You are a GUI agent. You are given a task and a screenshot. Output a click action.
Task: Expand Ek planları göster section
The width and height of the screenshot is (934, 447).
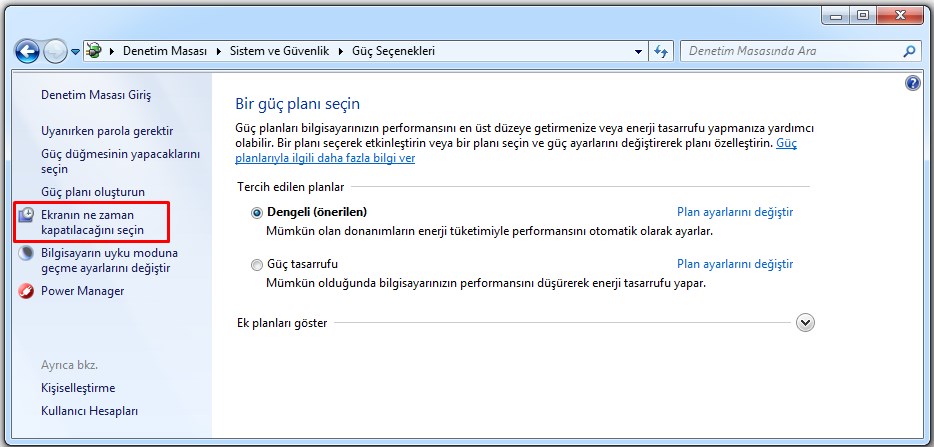pos(807,322)
